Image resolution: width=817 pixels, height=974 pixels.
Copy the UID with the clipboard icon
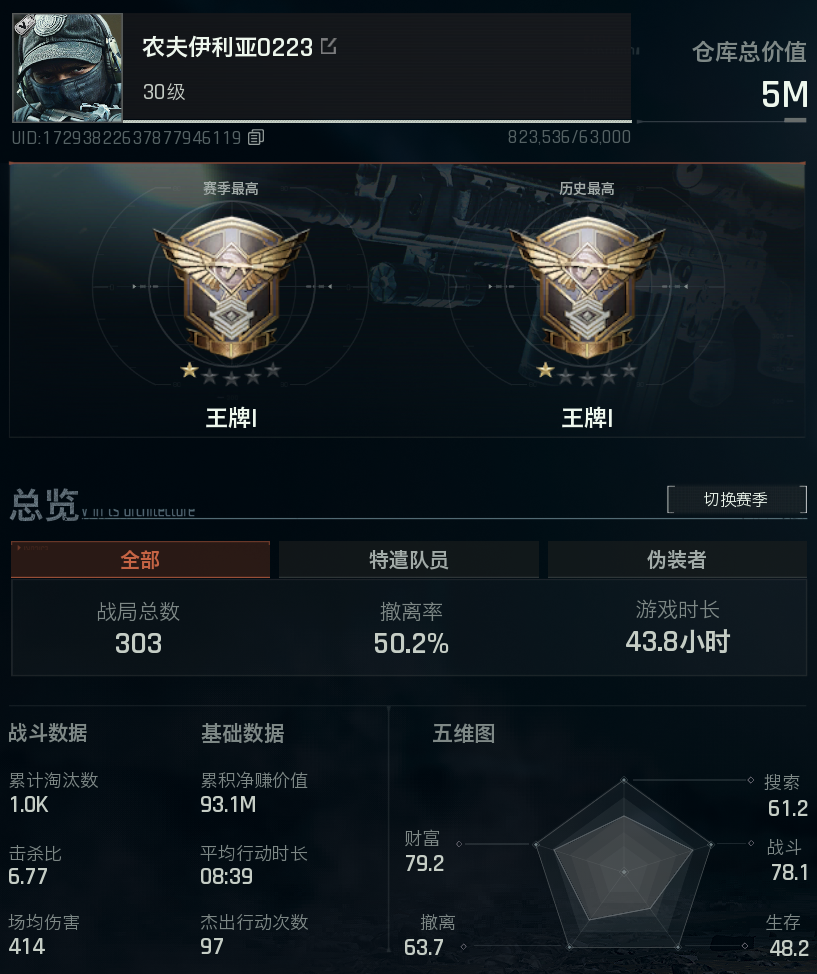click(256, 137)
